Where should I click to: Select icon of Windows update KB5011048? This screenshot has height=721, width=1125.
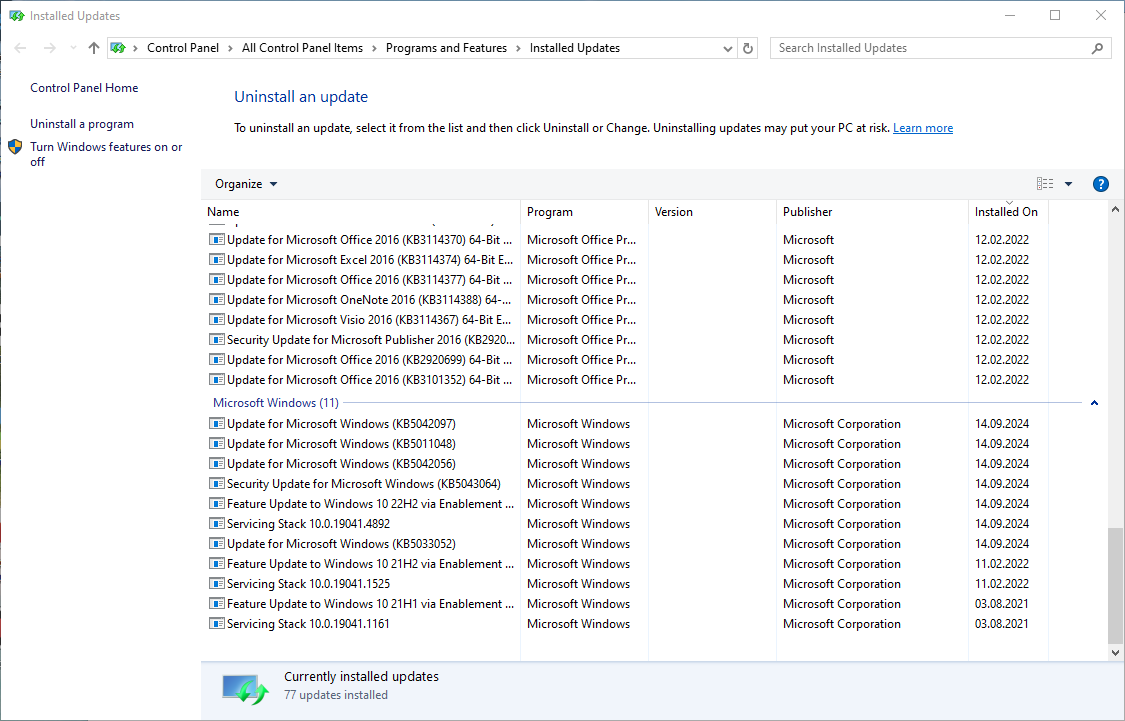point(217,444)
